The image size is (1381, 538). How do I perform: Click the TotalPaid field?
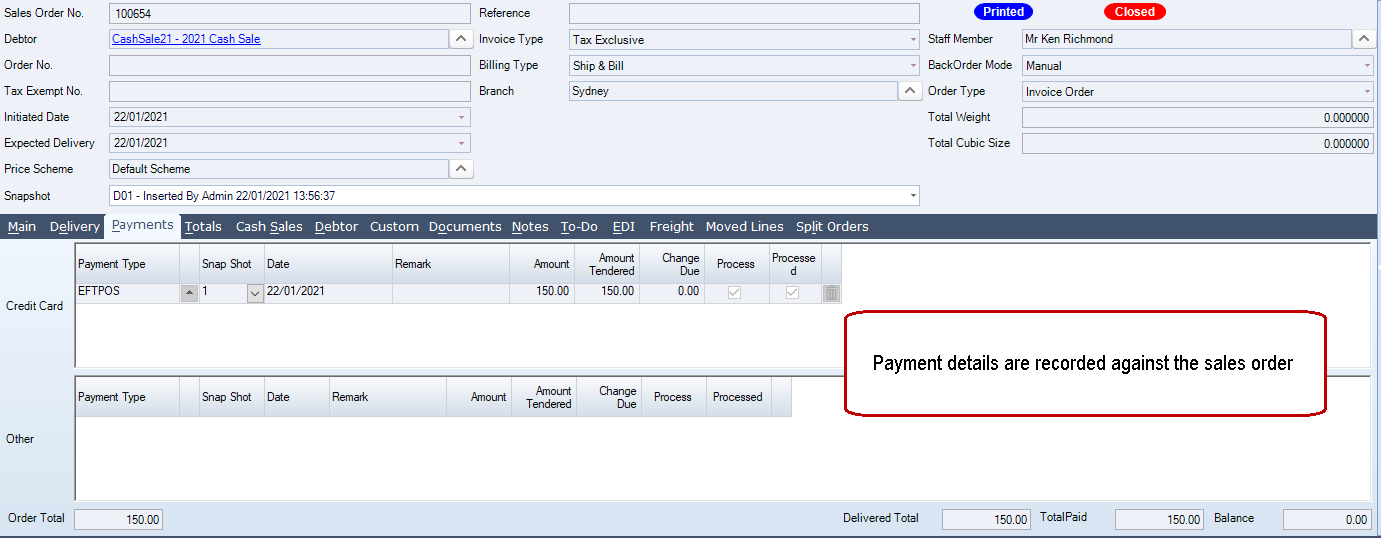[1159, 520]
